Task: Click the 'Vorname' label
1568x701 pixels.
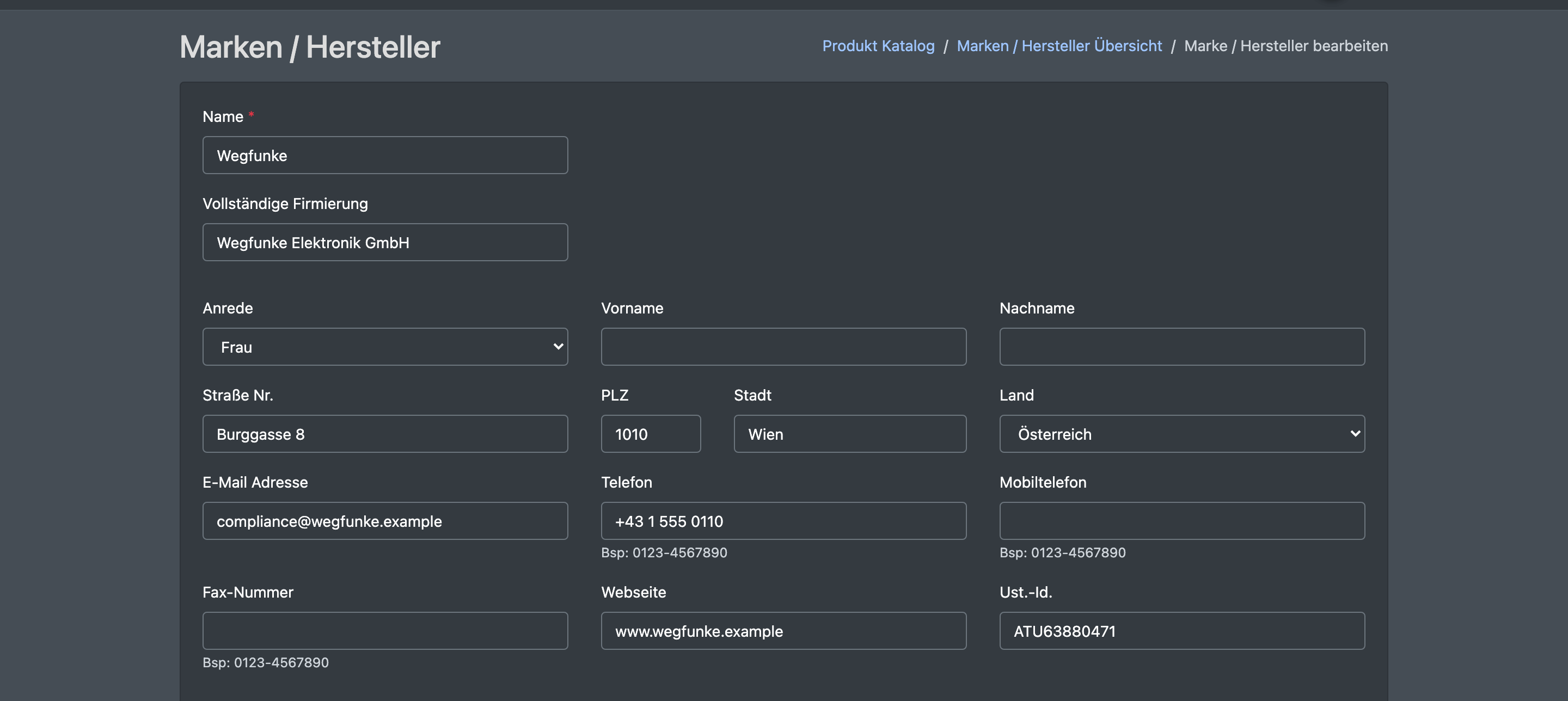Action: pyautogui.click(x=633, y=309)
